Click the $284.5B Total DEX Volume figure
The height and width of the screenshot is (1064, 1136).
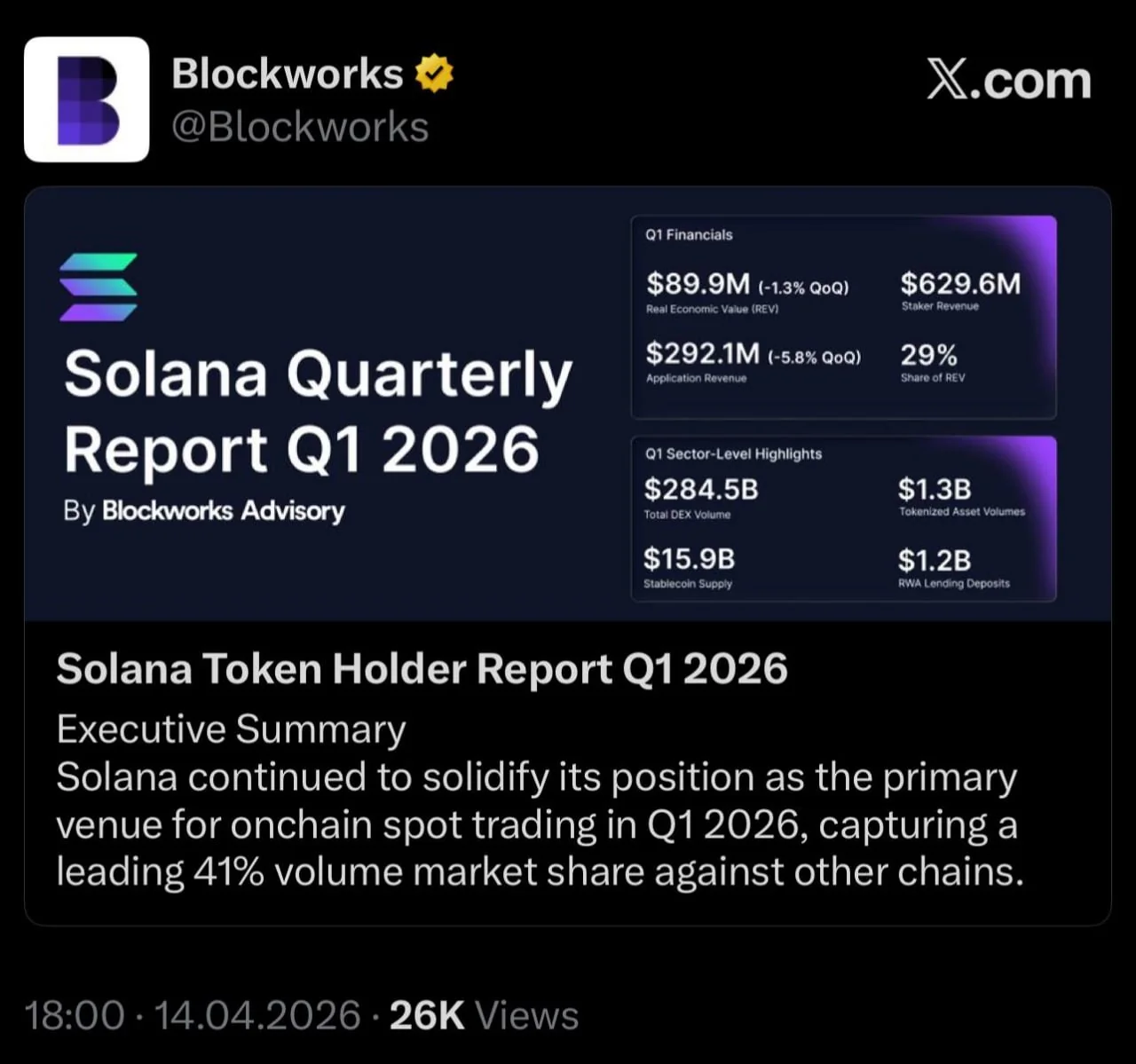pyautogui.click(x=701, y=489)
